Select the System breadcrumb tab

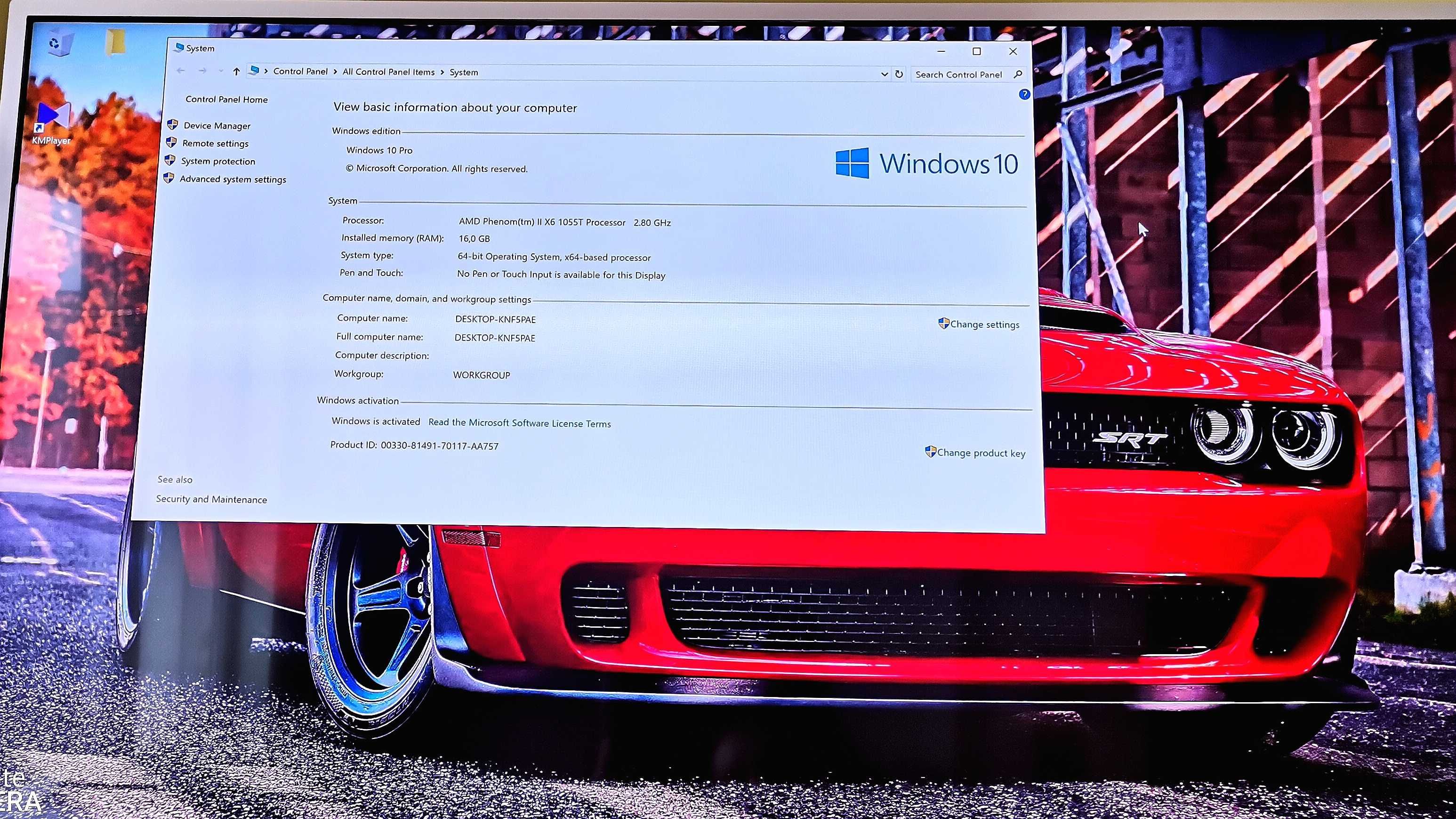463,71
